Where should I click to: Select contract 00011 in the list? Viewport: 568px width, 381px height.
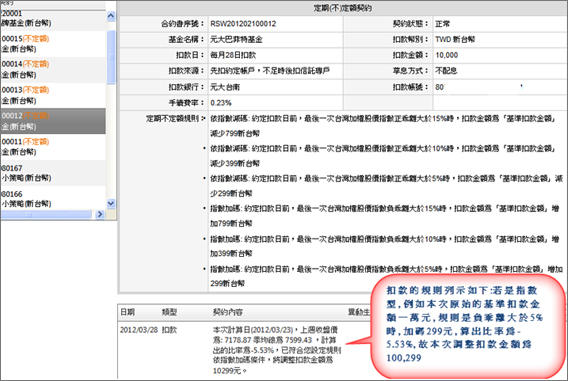click(x=53, y=147)
